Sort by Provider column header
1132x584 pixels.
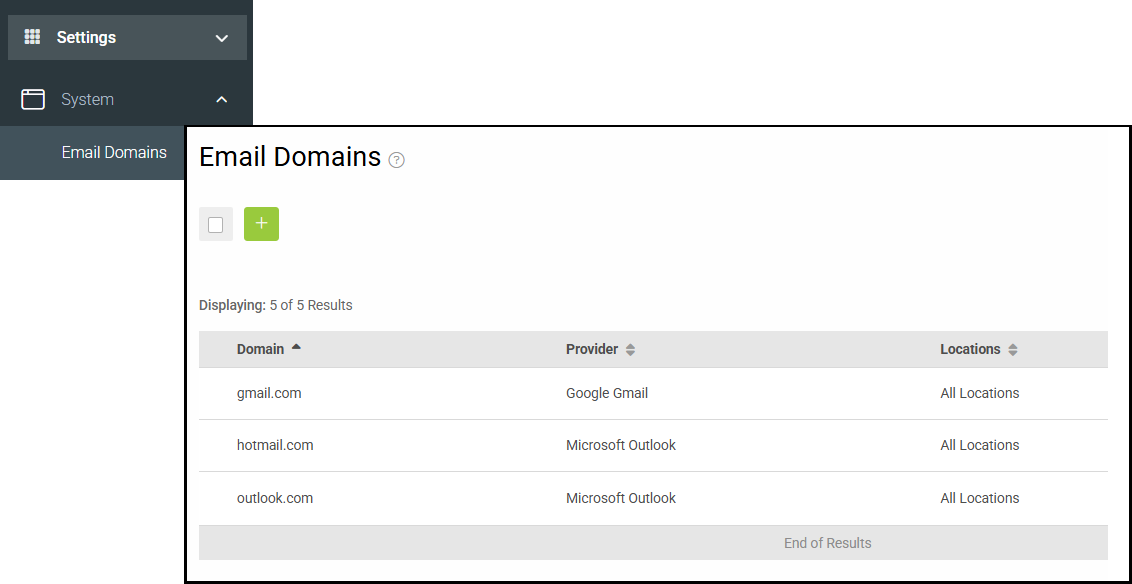tap(592, 349)
